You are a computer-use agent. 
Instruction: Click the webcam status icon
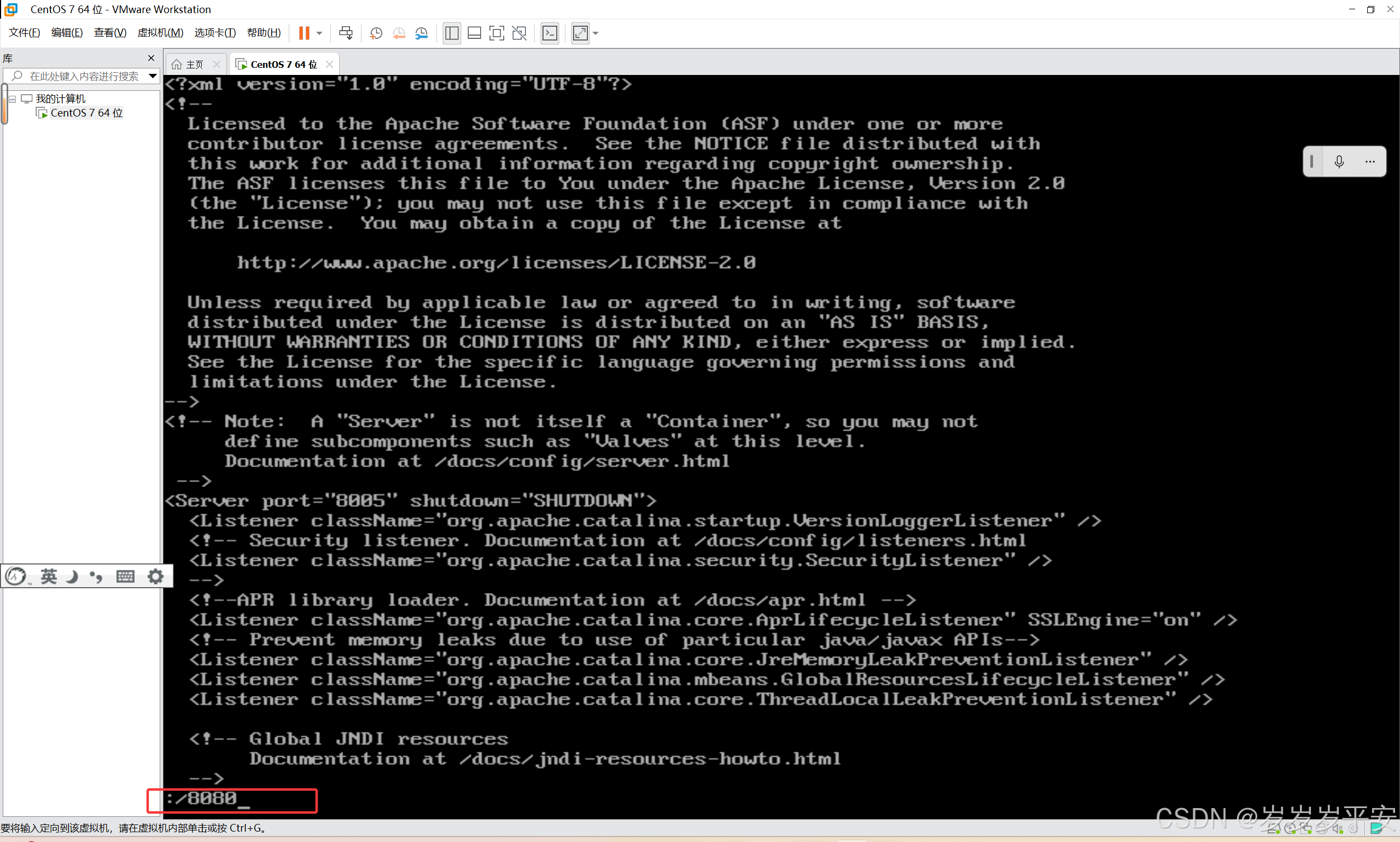[x=1354, y=829]
